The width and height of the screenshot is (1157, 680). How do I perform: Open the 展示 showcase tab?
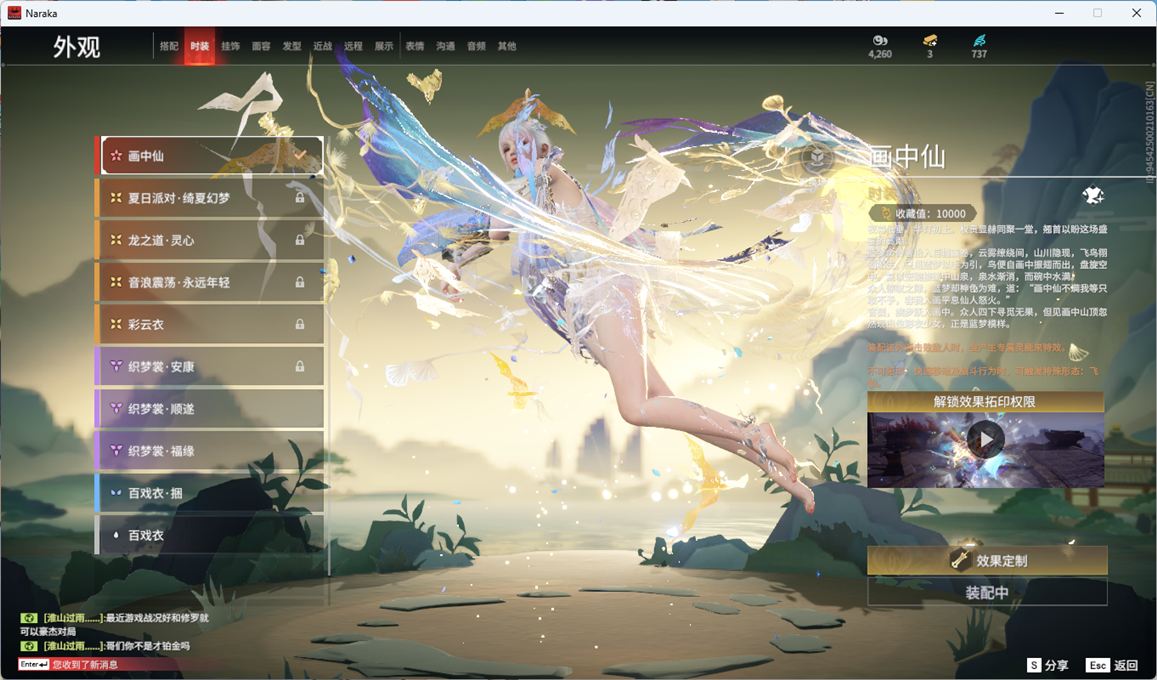pyautogui.click(x=384, y=46)
